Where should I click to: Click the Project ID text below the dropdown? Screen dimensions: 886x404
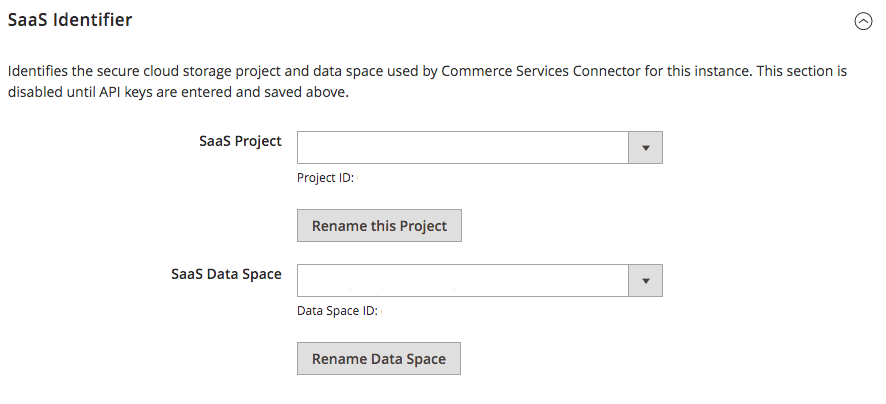(x=325, y=178)
